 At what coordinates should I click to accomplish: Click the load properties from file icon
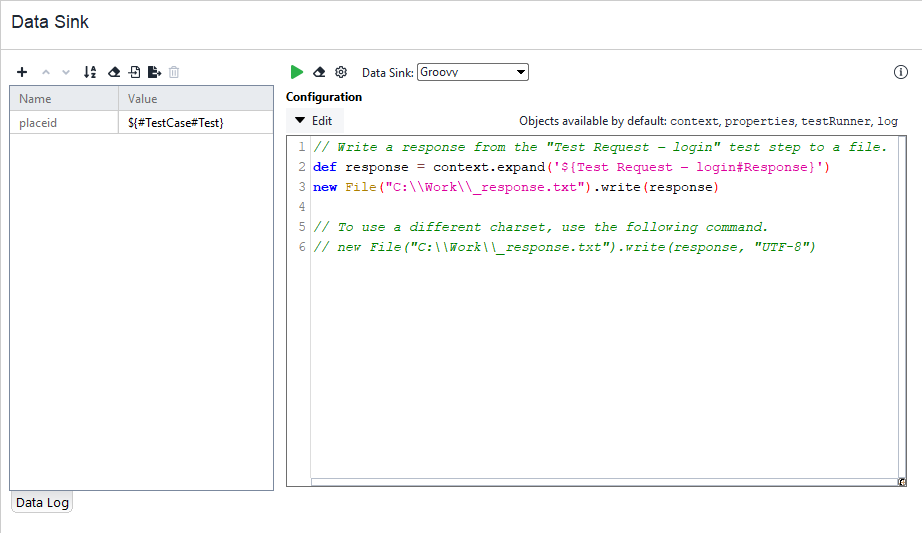[x=134, y=72]
